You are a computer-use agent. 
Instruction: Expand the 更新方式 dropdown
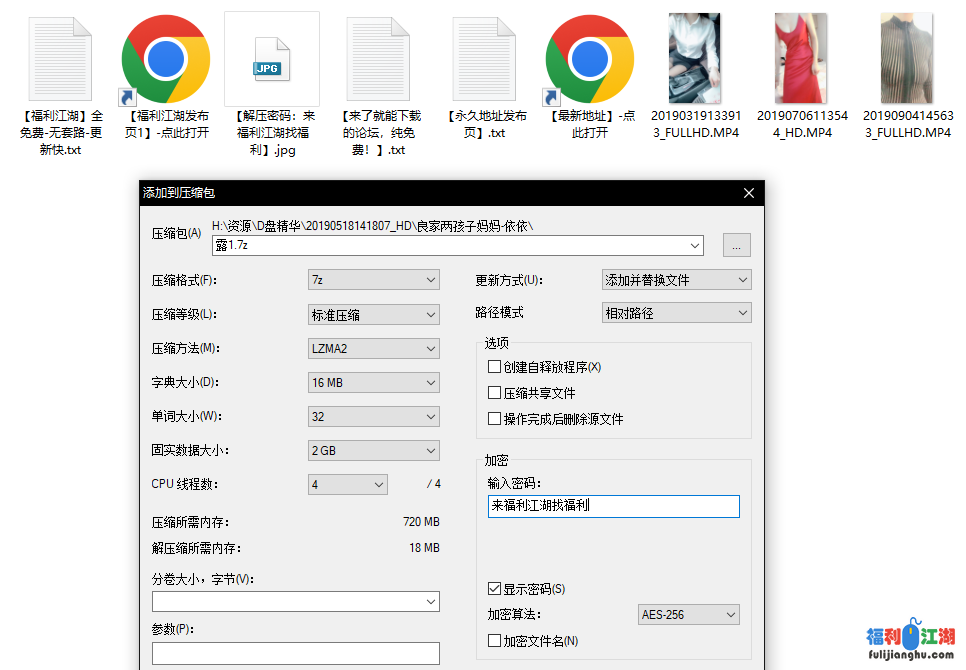click(676, 281)
